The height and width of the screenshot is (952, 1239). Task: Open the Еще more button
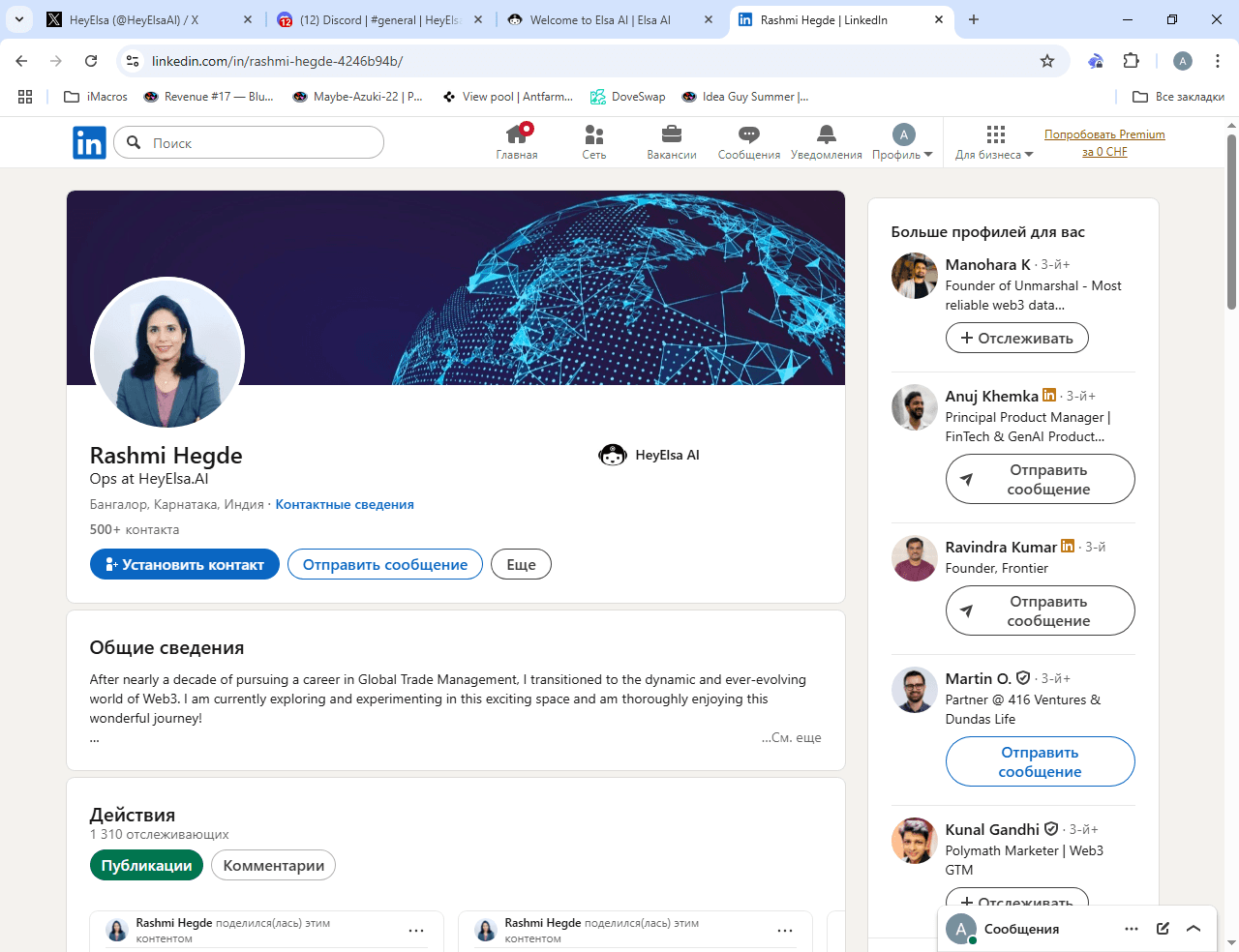click(521, 564)
